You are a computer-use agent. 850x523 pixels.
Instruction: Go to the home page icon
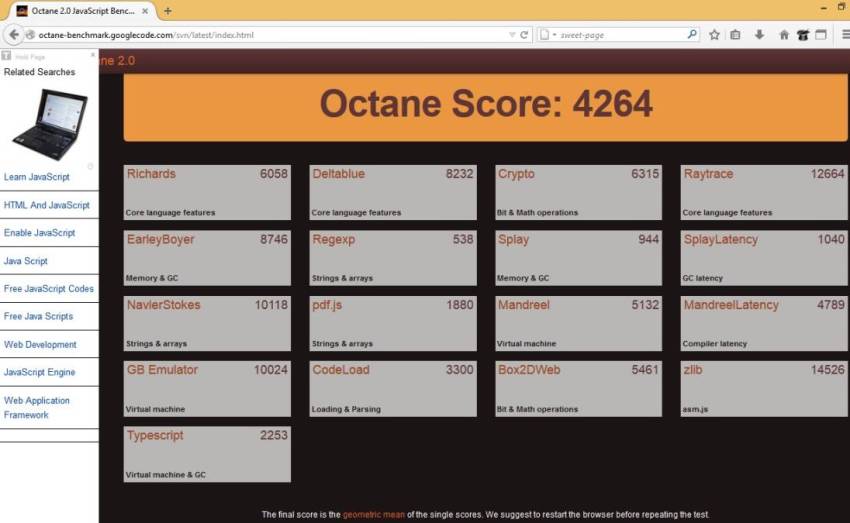pyautogui.click(x=784, y=35)
